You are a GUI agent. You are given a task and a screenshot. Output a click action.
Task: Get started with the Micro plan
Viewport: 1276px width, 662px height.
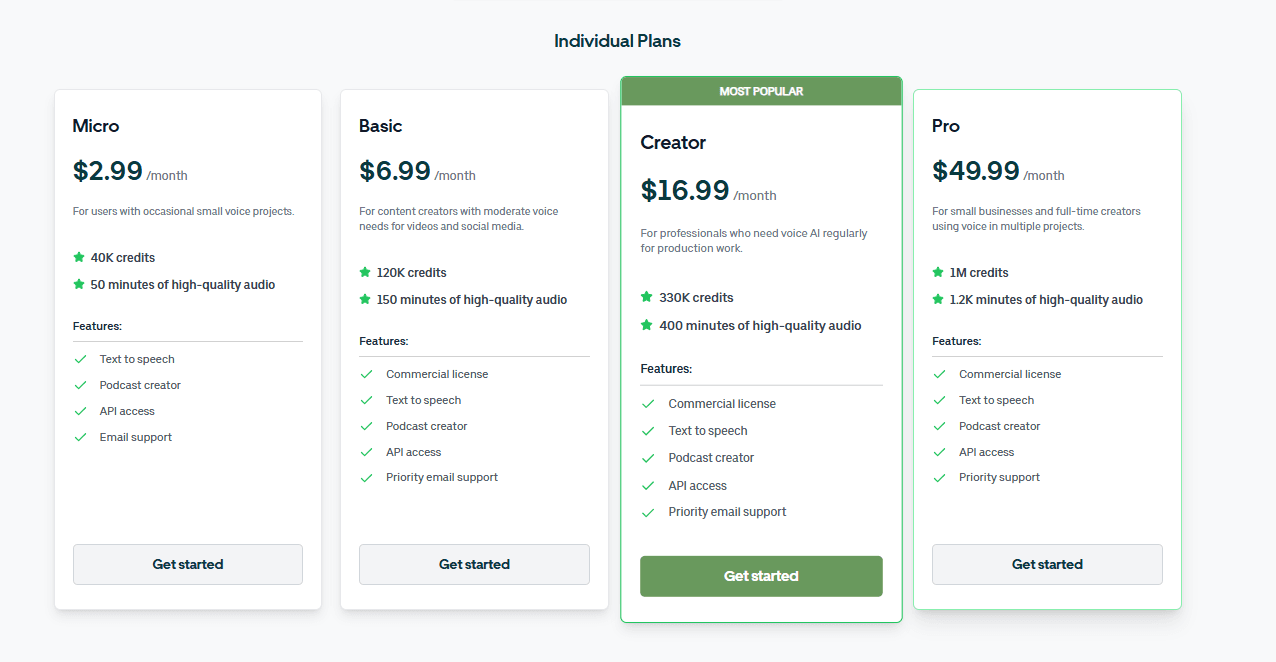coord(188,564)
